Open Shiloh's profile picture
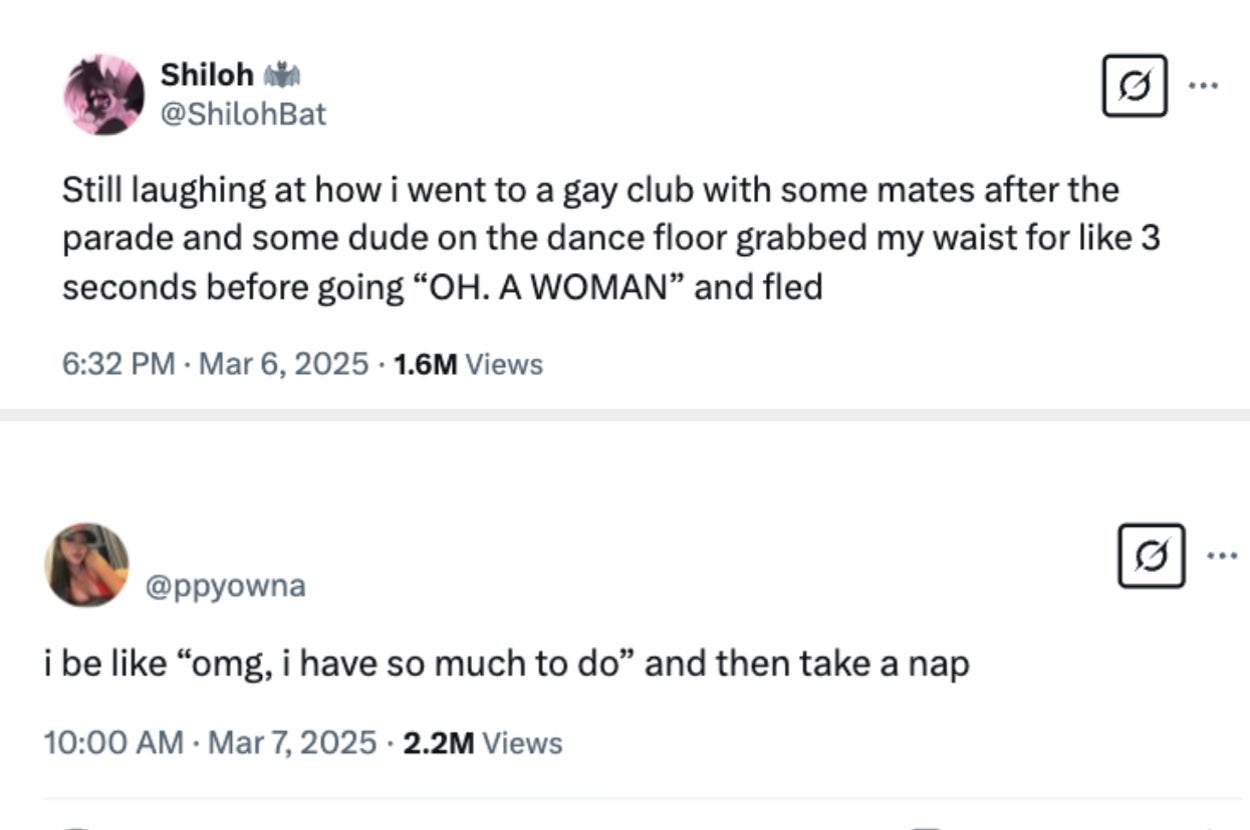 tap(104, 95)
